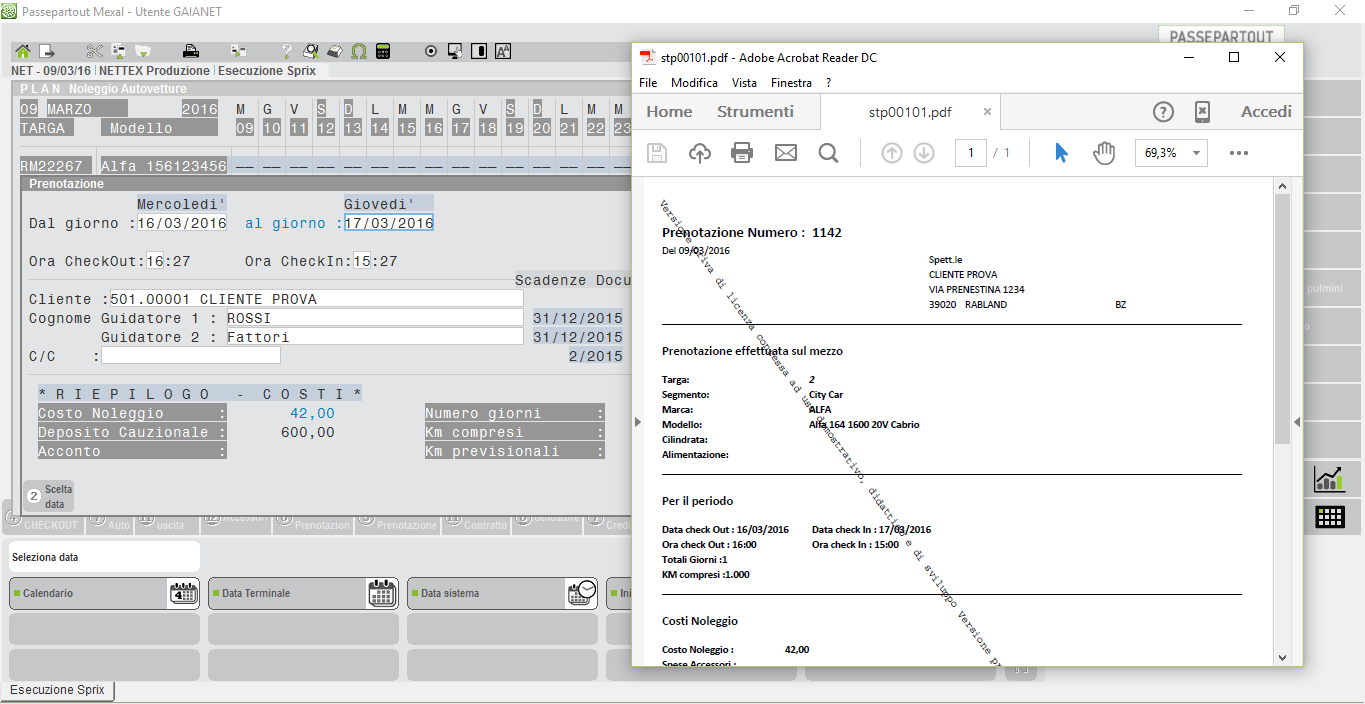Select the Esecuzione Sprix bottom tab

tap(58, 690)
